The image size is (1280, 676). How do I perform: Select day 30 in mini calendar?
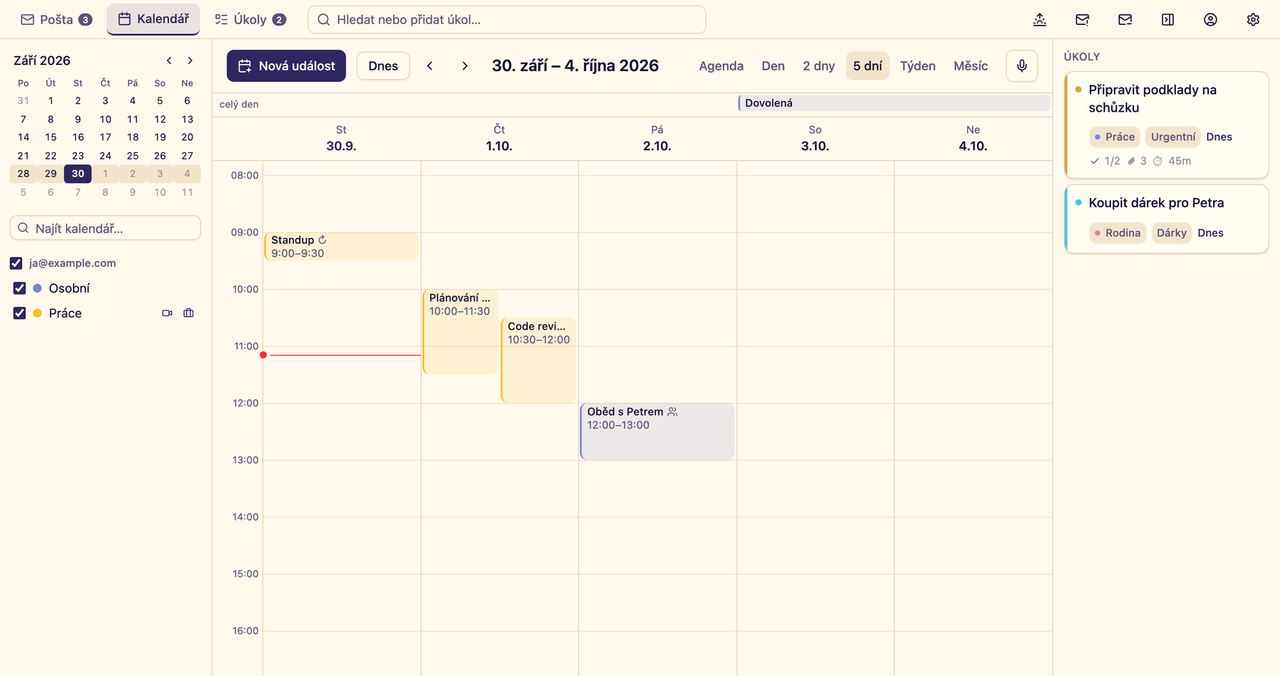[x=78, y=174]
